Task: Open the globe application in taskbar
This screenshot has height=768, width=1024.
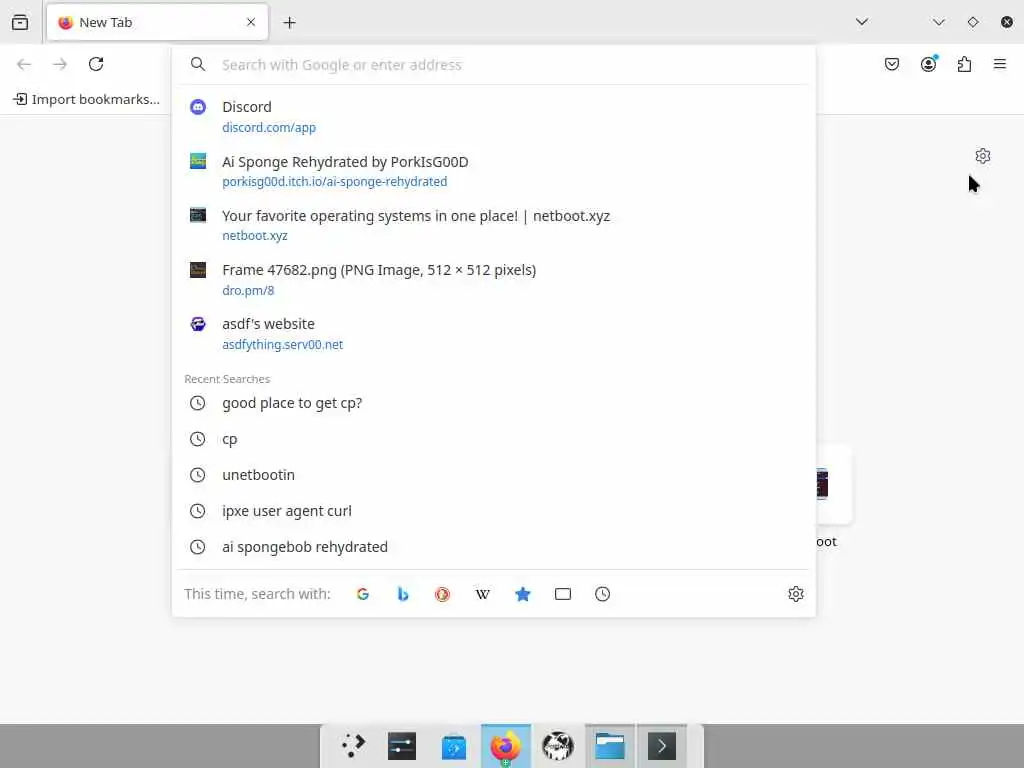Action: point(558,746)
